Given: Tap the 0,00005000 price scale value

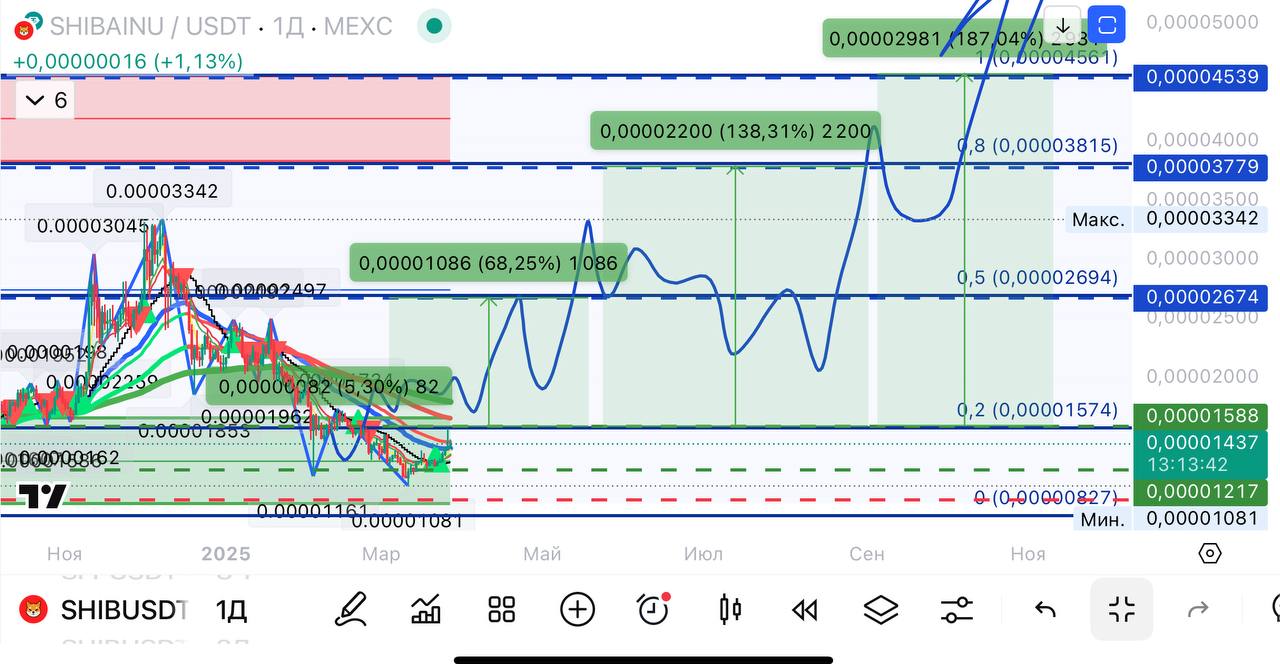Looking at the screenshot, I should (1202, 21).
